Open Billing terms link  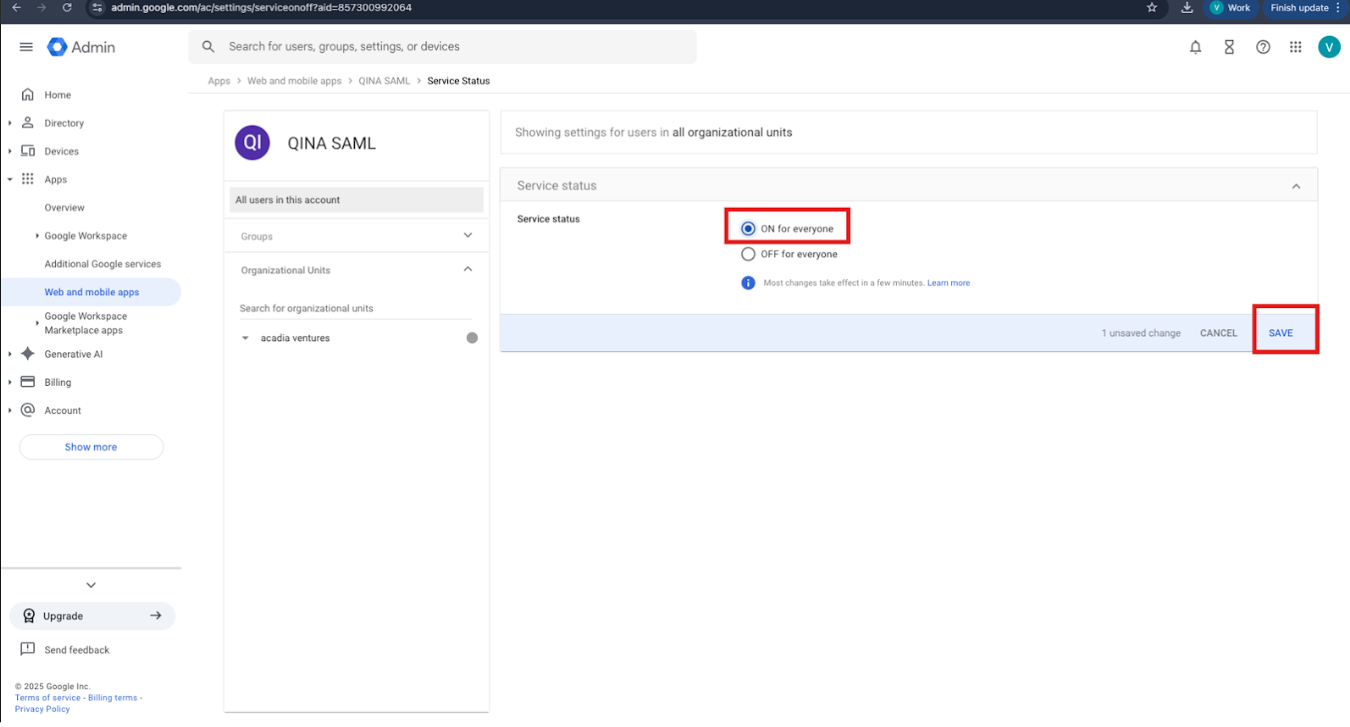(112, 698)
